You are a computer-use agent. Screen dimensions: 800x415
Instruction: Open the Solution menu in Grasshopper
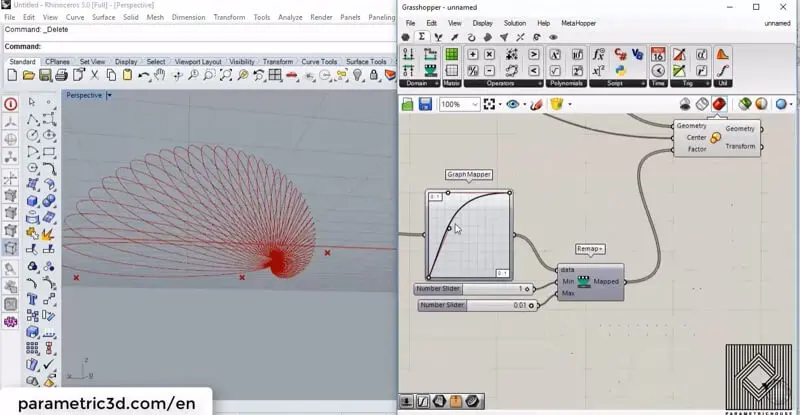pyautogui.click(x=514, y=23)
